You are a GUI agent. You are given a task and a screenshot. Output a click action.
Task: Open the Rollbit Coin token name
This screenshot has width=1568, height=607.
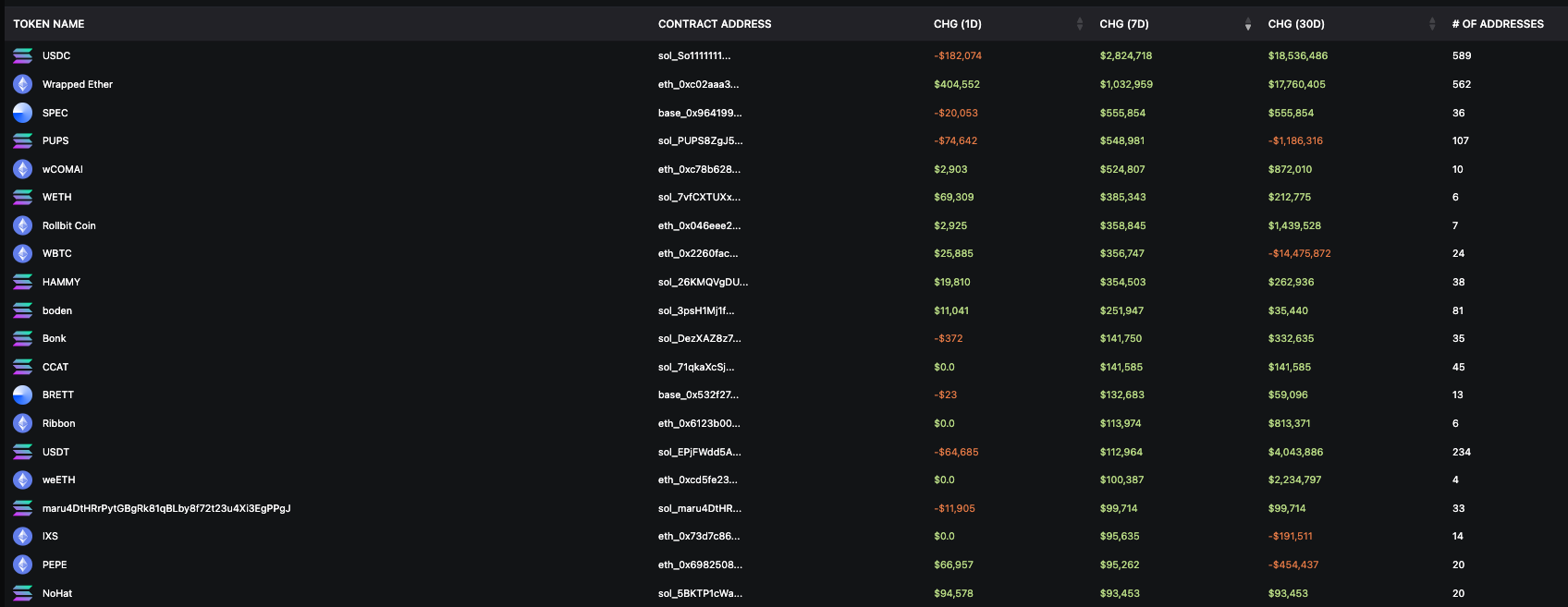(69, 225)
